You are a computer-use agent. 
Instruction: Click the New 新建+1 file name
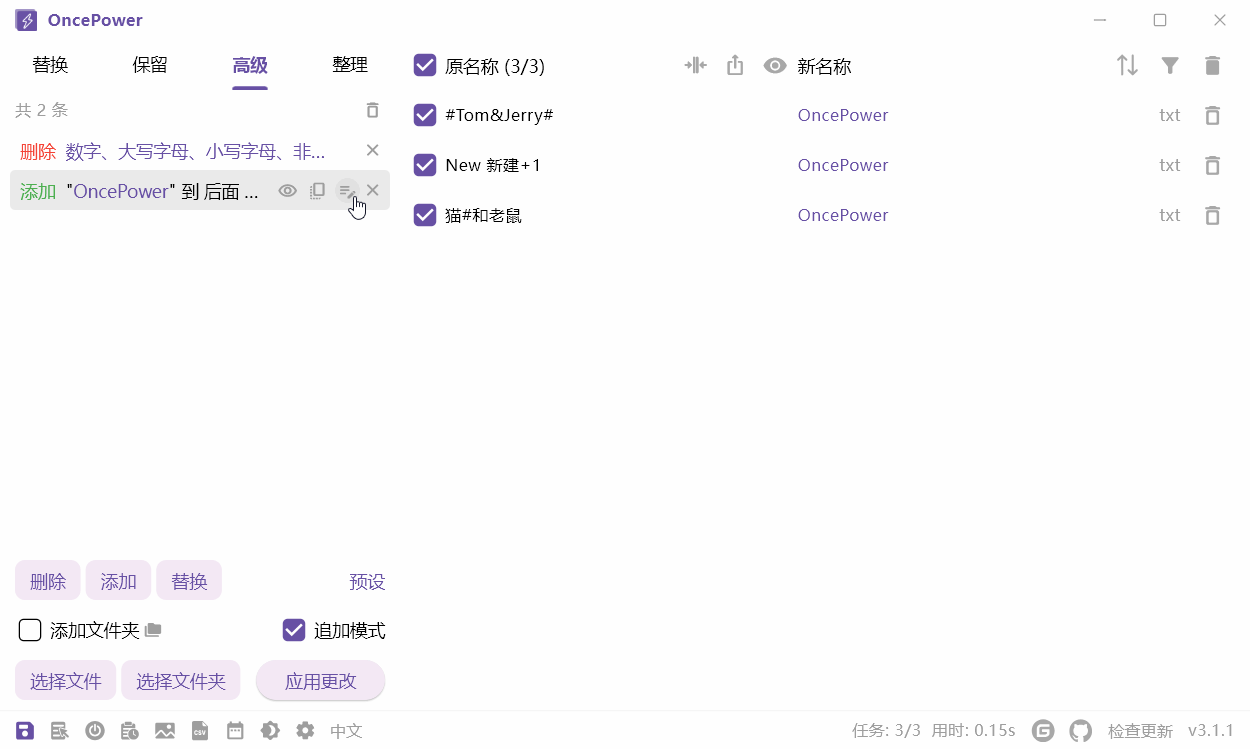pyautogui.click(x=493, y=165)
